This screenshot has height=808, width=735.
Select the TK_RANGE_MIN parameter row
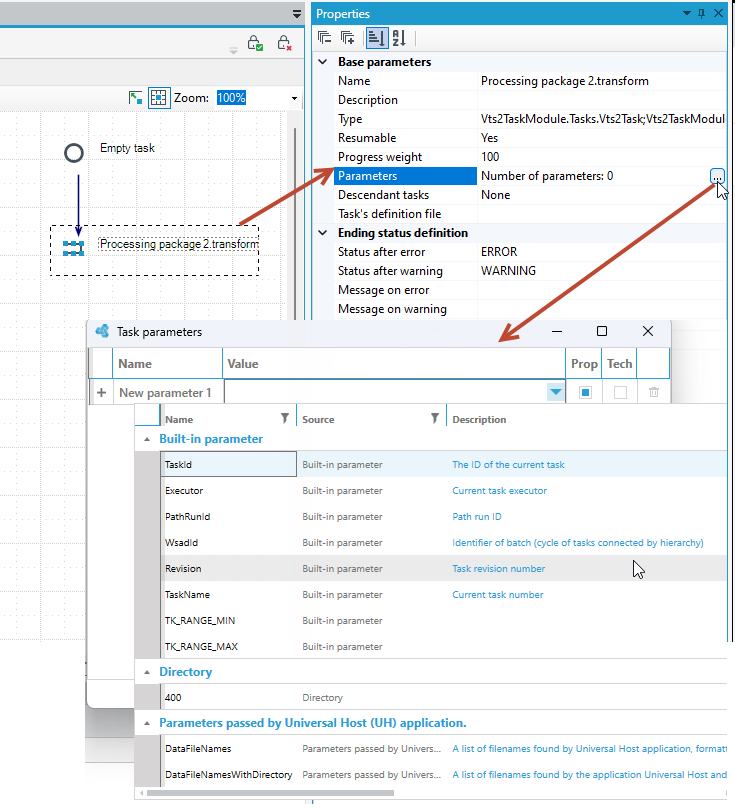(x=444, y=620)
